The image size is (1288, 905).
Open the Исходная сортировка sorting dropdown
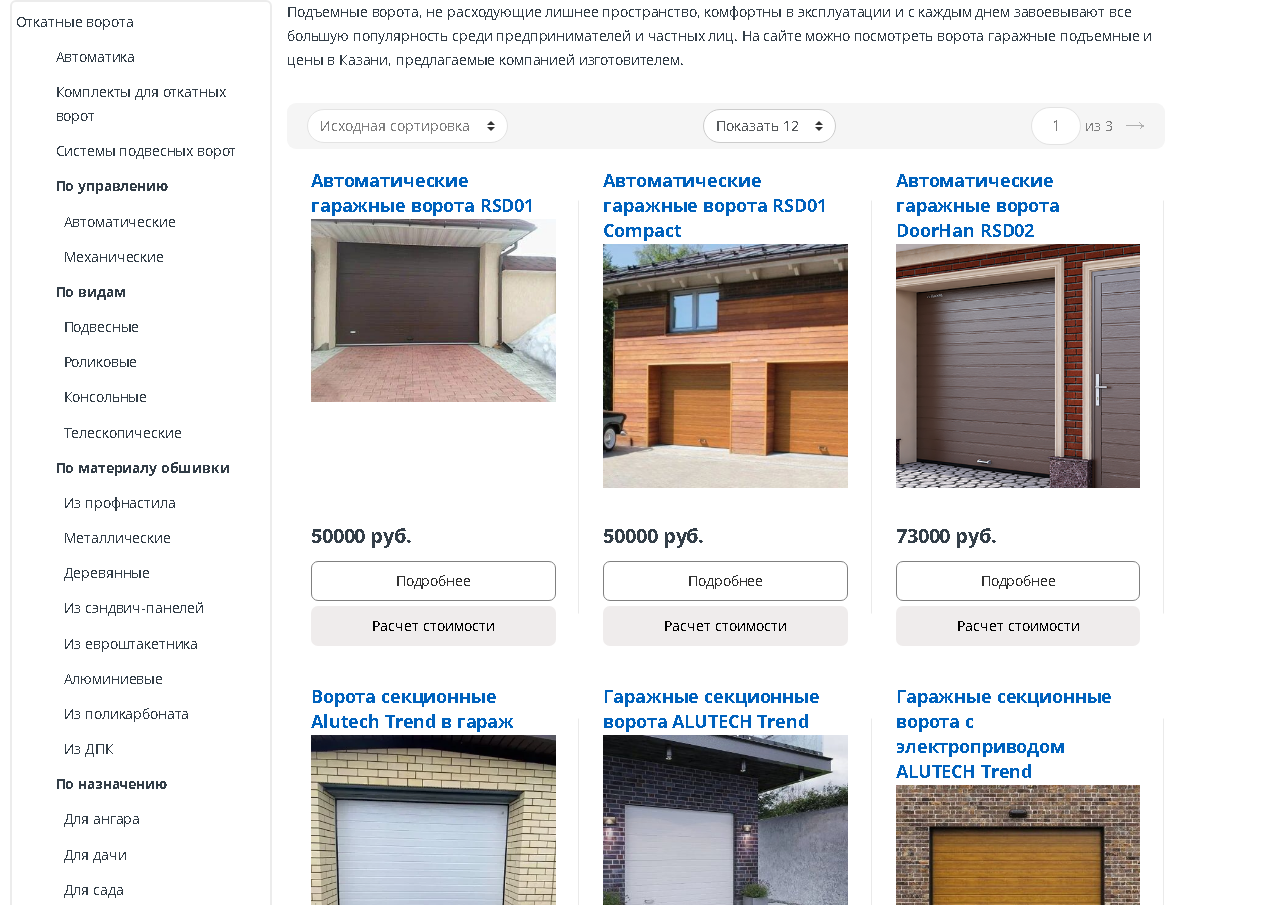407,126
